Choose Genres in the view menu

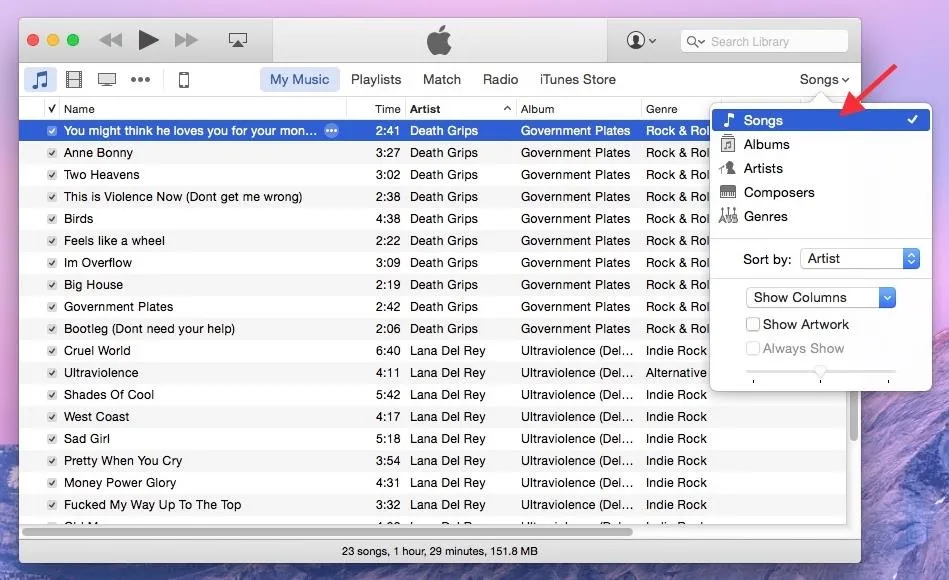821,216
